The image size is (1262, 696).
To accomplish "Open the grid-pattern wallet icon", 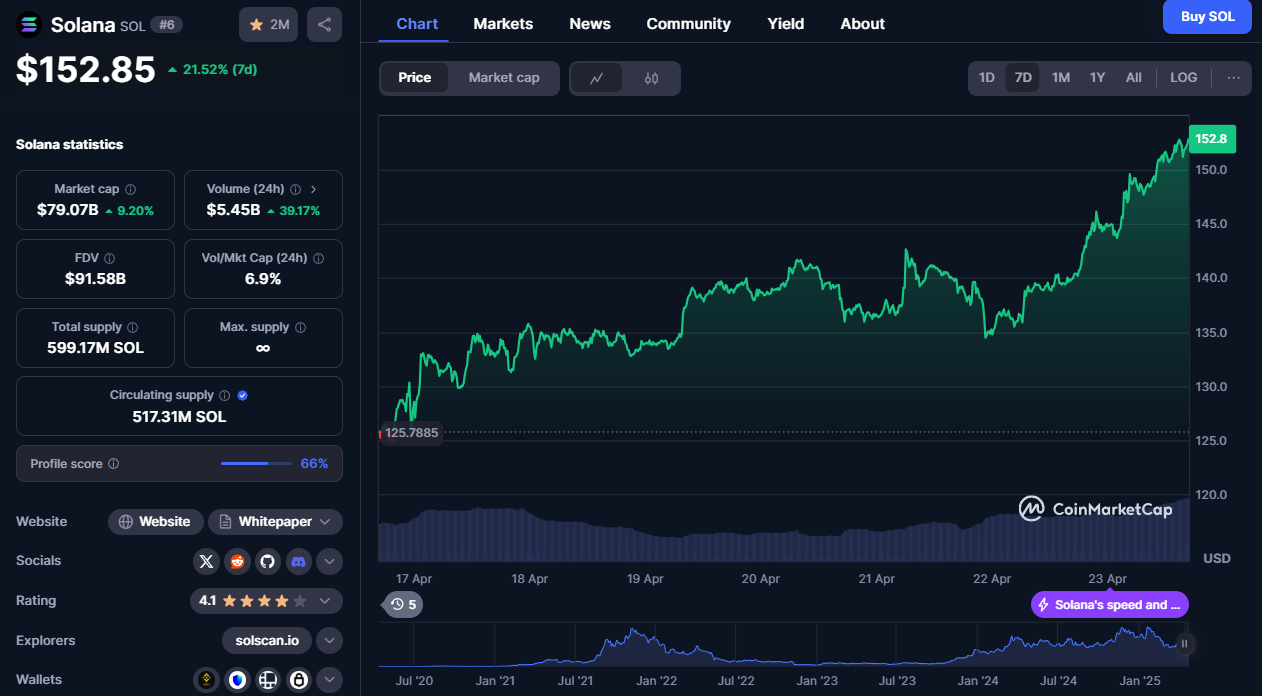I will click(267, 680).
